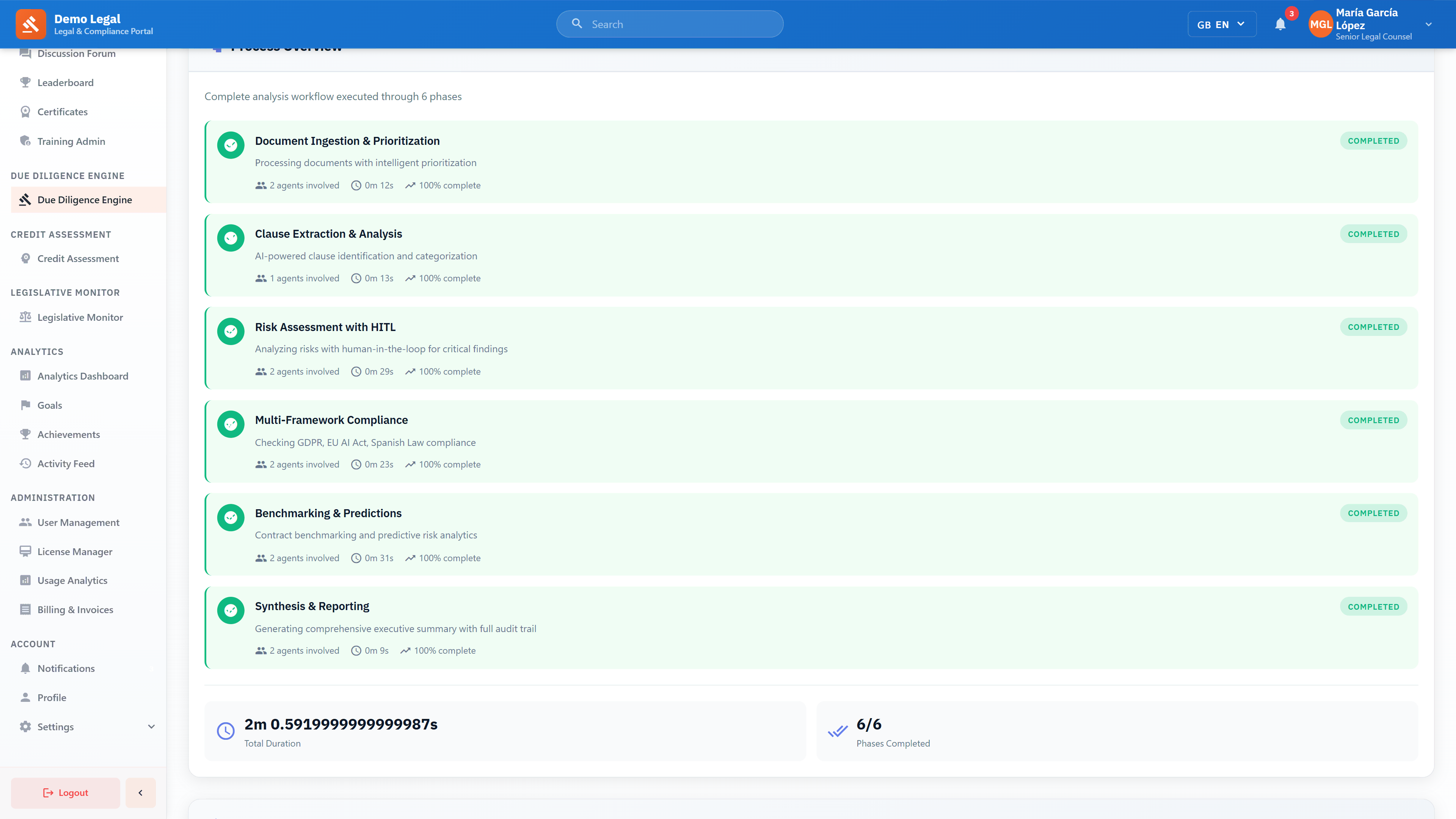
Task: Click the Demo Legal logo
Action: 31,24
